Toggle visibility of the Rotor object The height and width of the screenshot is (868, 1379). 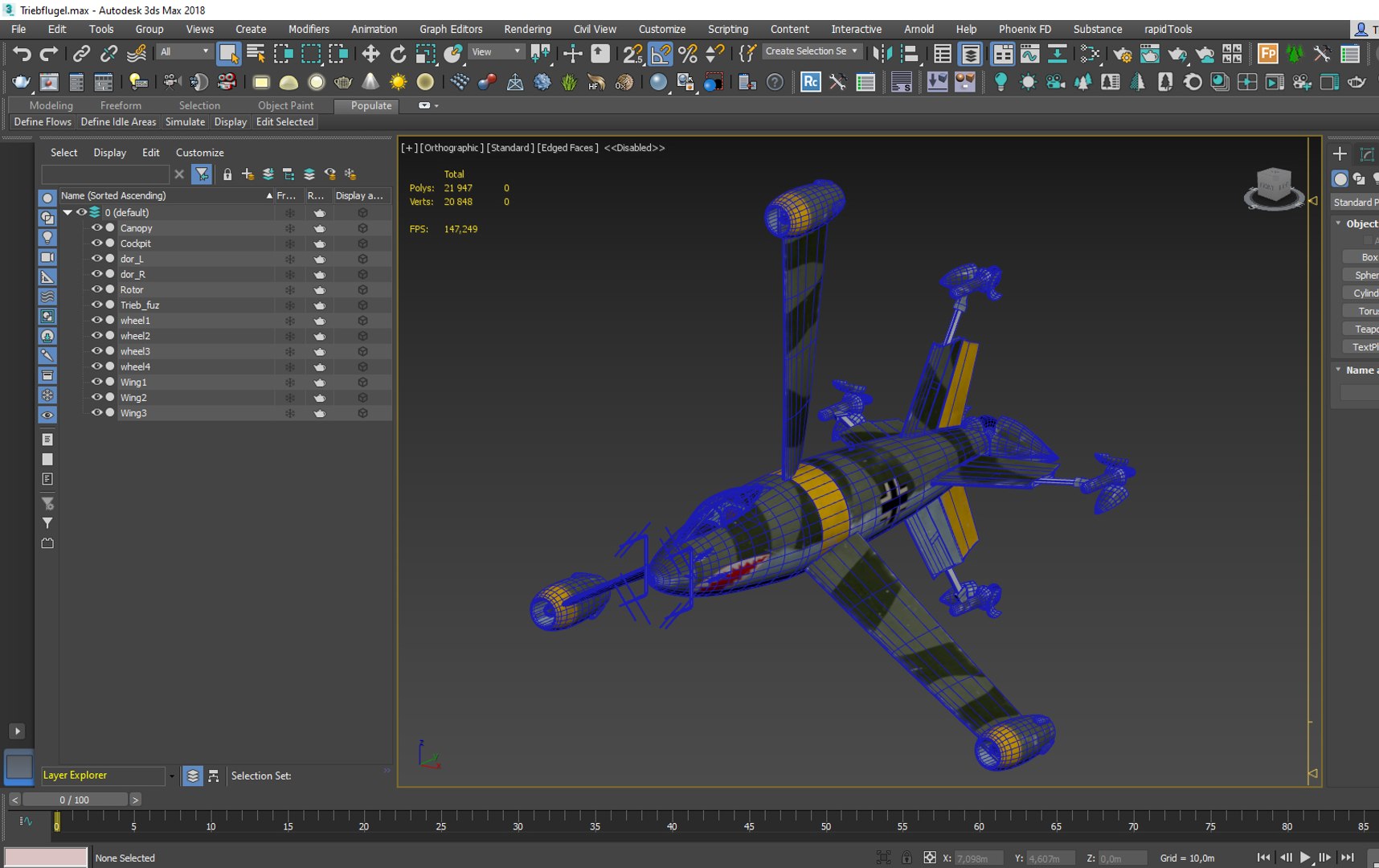tap(96, 289)
